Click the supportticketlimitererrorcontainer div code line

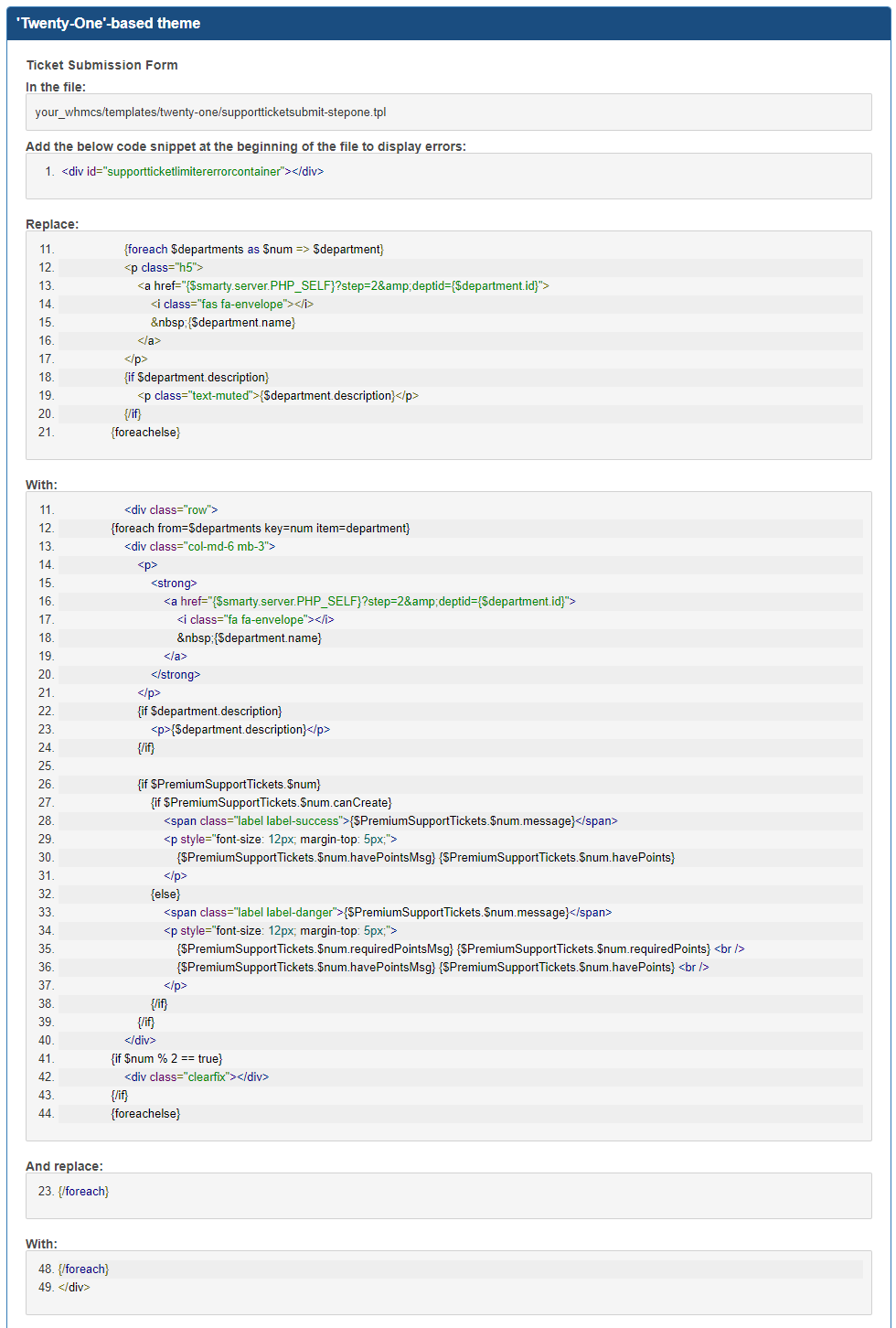(193, 172)
